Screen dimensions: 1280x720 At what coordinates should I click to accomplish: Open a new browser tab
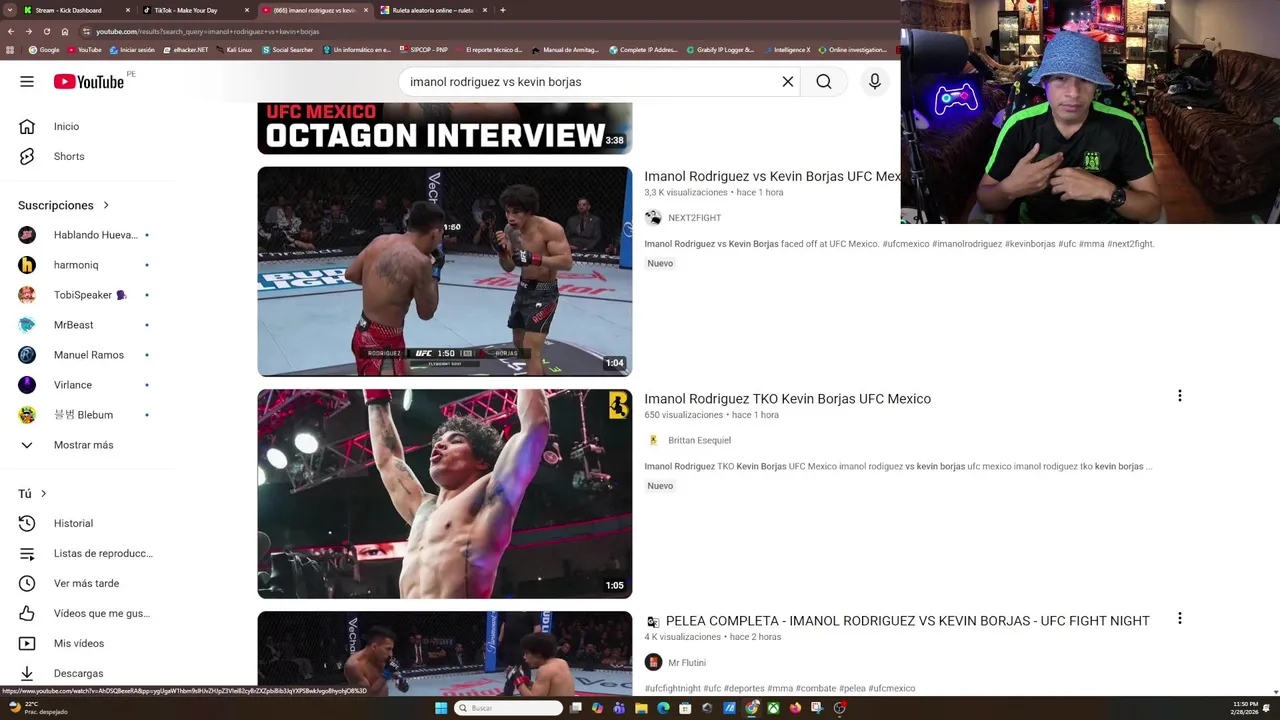click(502, 10)
